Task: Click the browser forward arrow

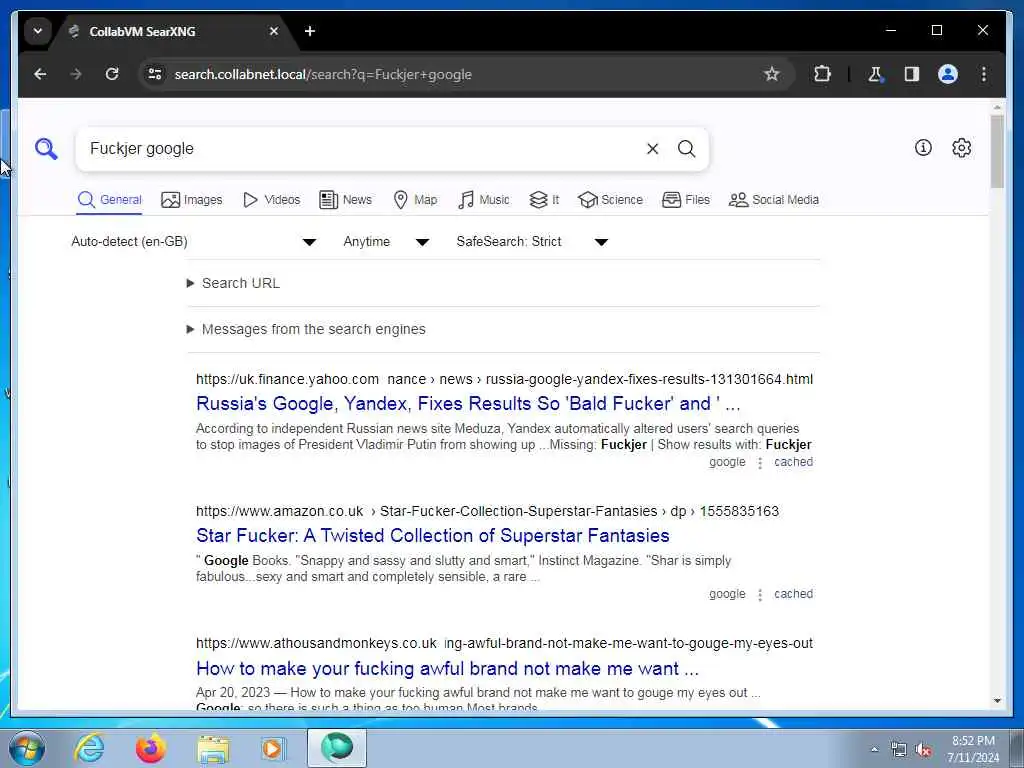Action: pos(76,74)
